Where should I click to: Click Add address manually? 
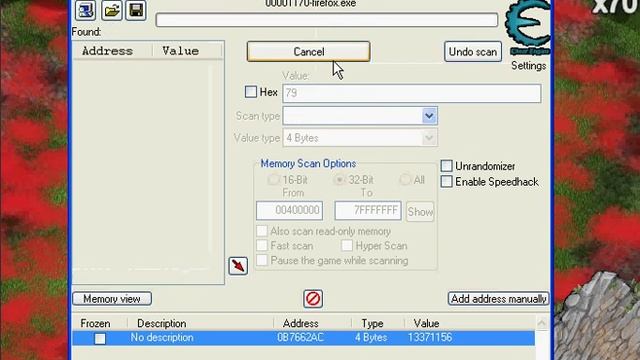click(x=498, y=299)
